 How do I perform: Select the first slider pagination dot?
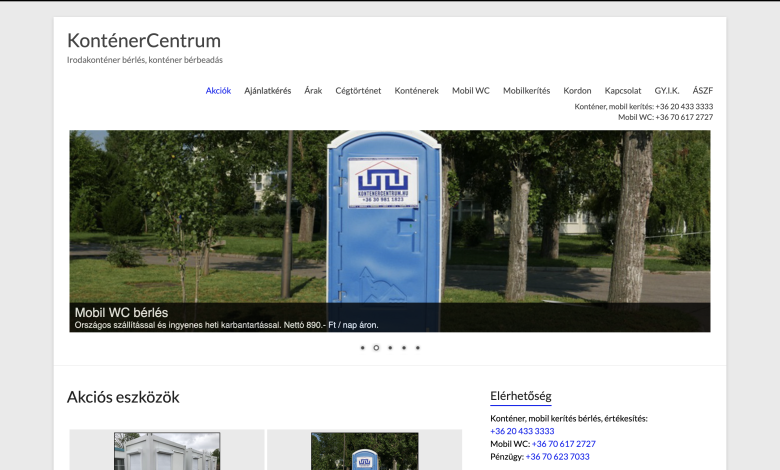pyautogui.click(x=362, y=348)
